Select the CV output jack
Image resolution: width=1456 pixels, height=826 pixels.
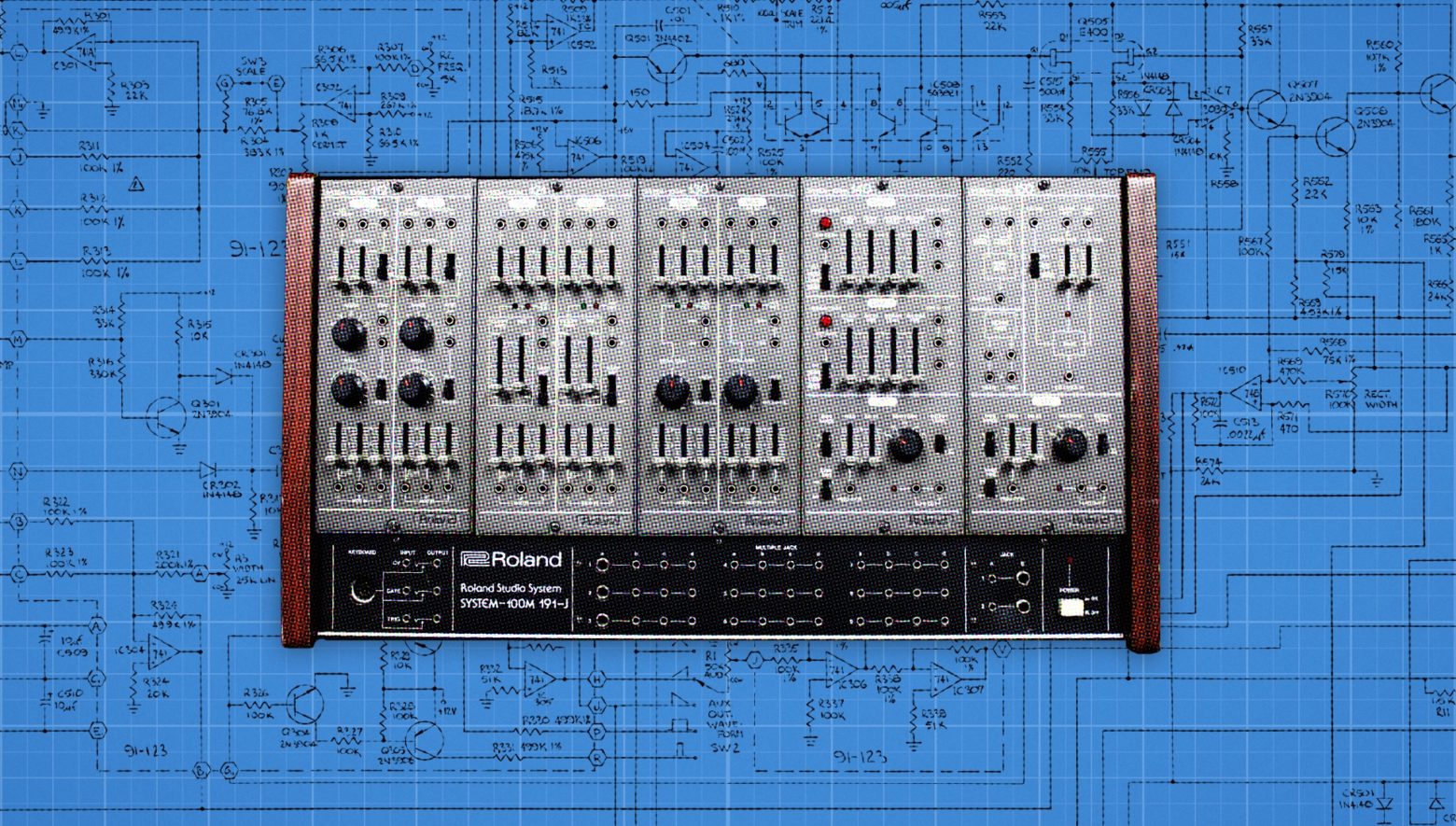click(437, 562)
